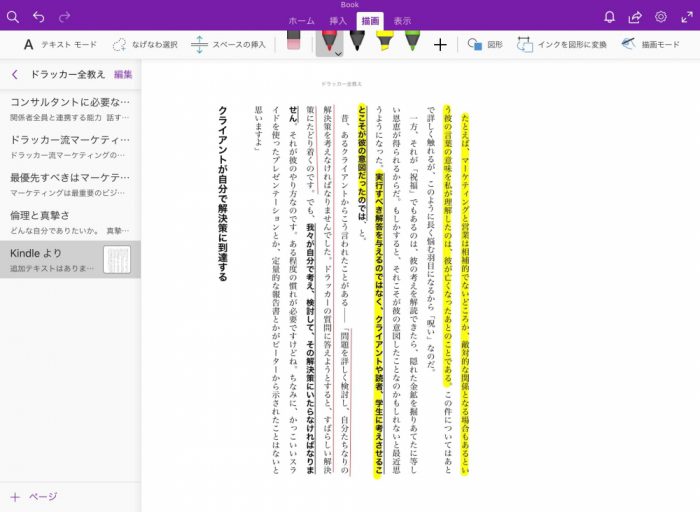Select the Kindle より page
This screenshot has width=700, height=512.
click(x=70, y=259)
